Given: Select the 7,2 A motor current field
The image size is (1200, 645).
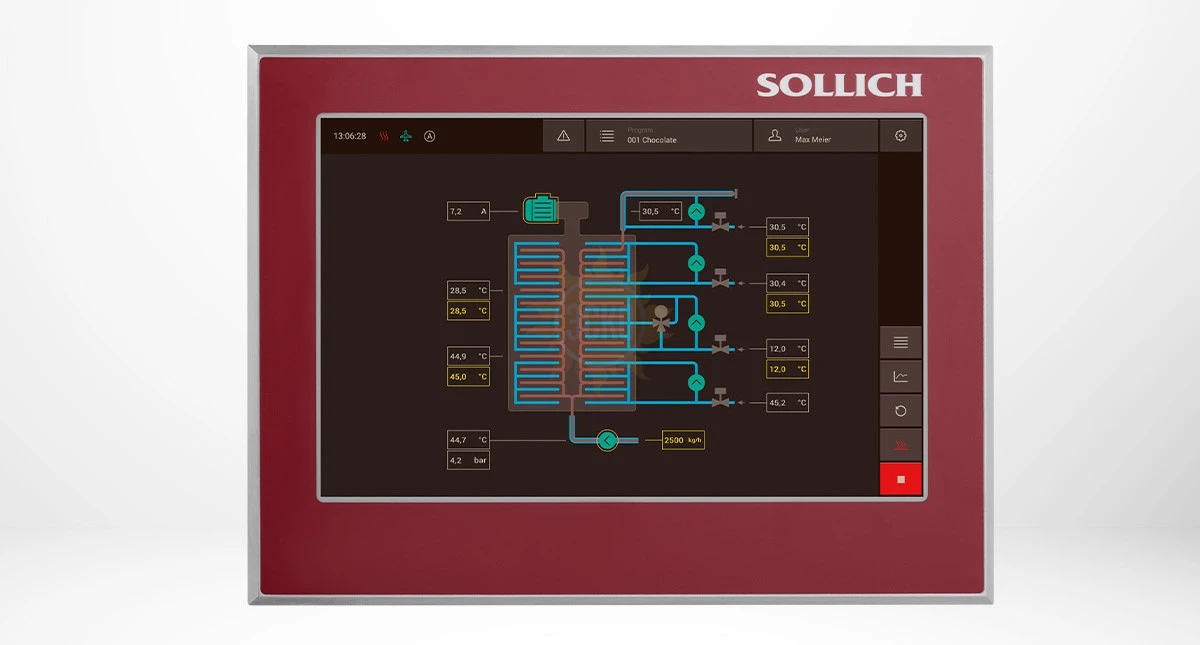Looking at the screenshot, I should [x=468, y=211].
